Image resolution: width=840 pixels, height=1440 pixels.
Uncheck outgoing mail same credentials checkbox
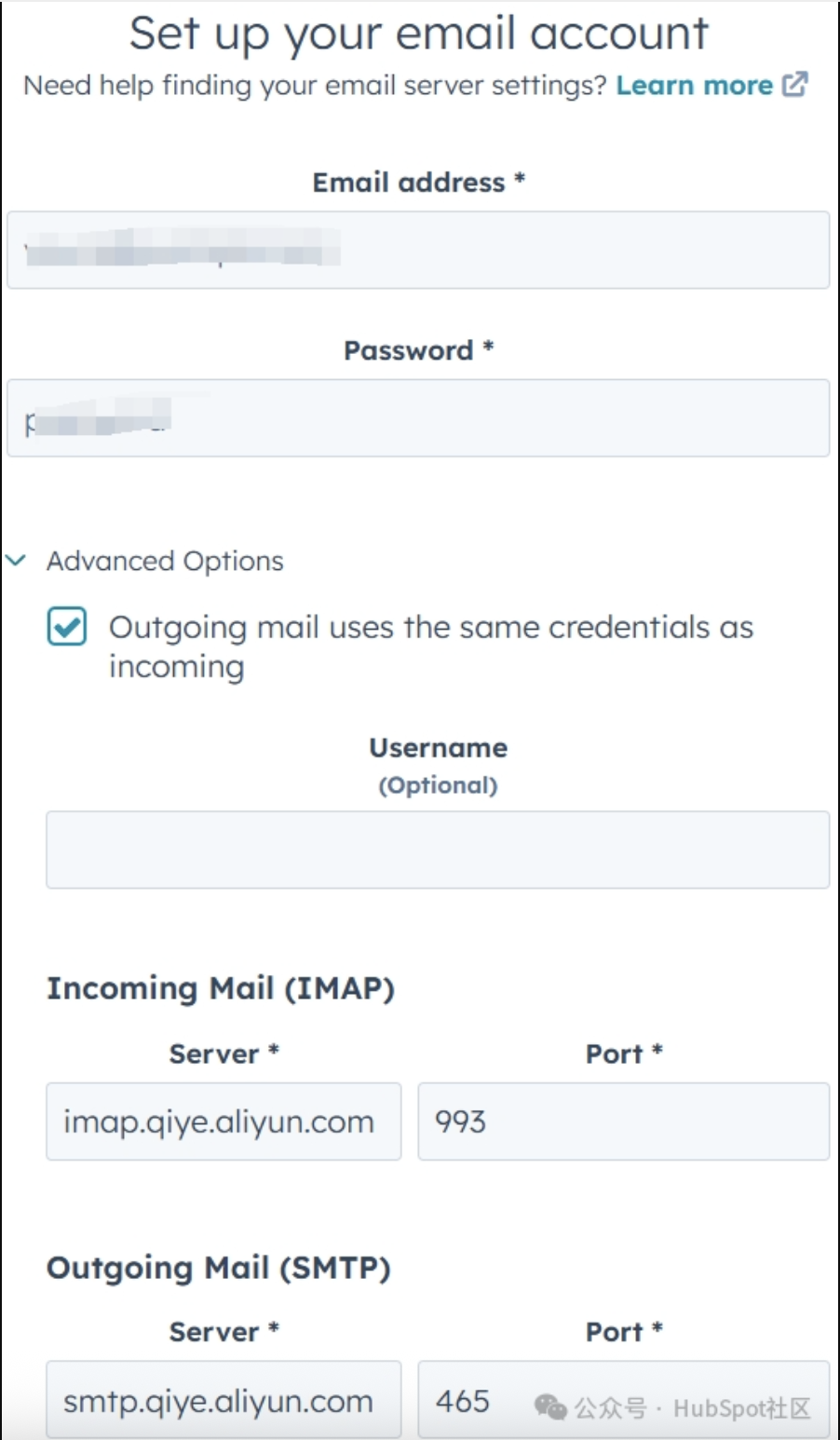click(67, 627)
